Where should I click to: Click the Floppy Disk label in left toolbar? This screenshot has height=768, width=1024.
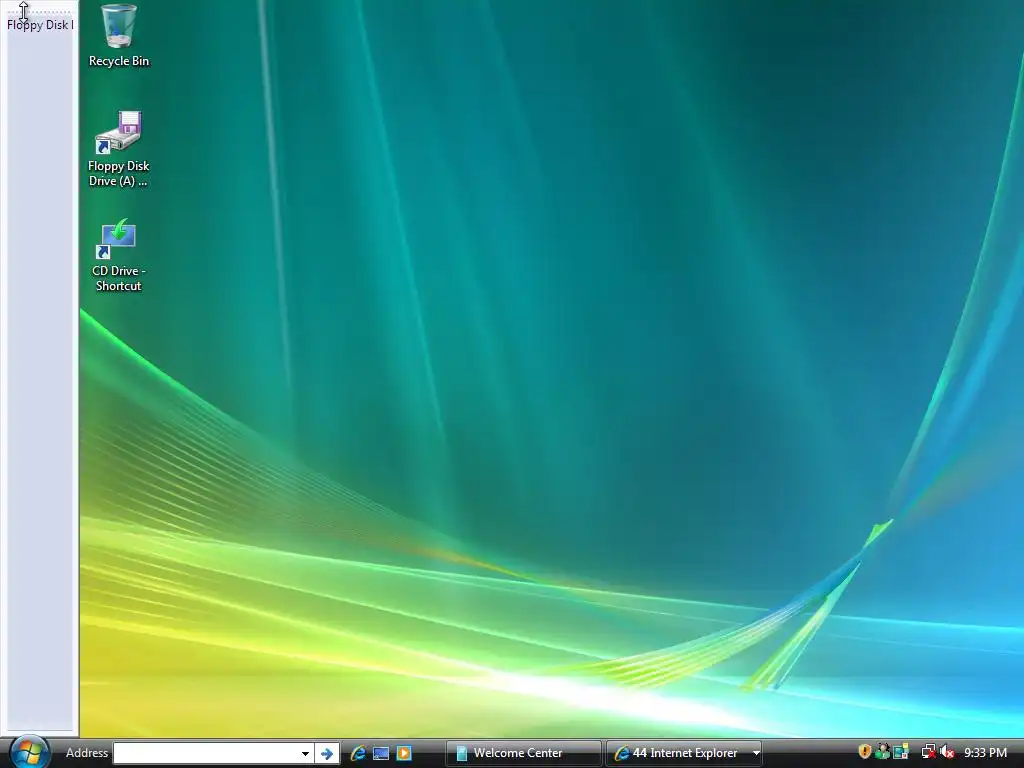point(40,25)
